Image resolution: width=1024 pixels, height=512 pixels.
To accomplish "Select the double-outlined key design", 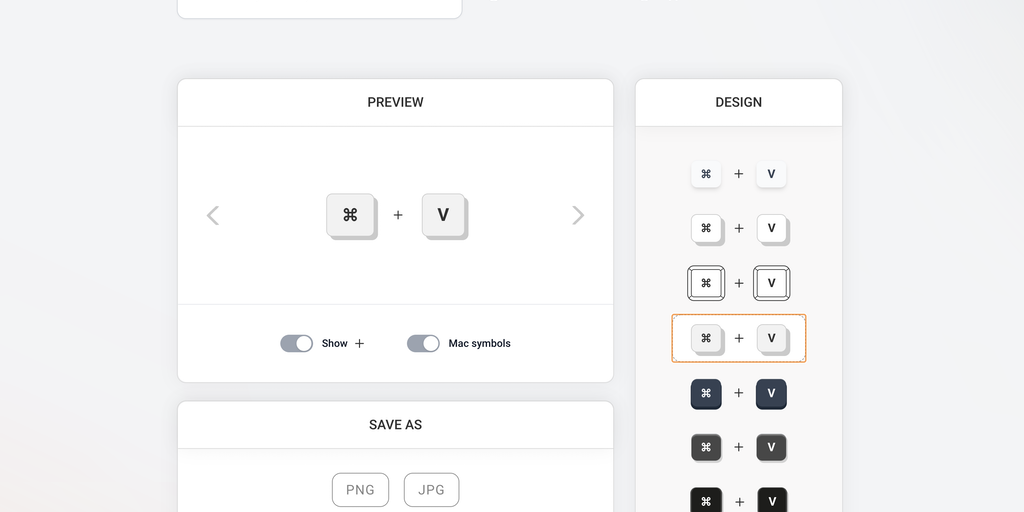I will (x=738, y=283).
